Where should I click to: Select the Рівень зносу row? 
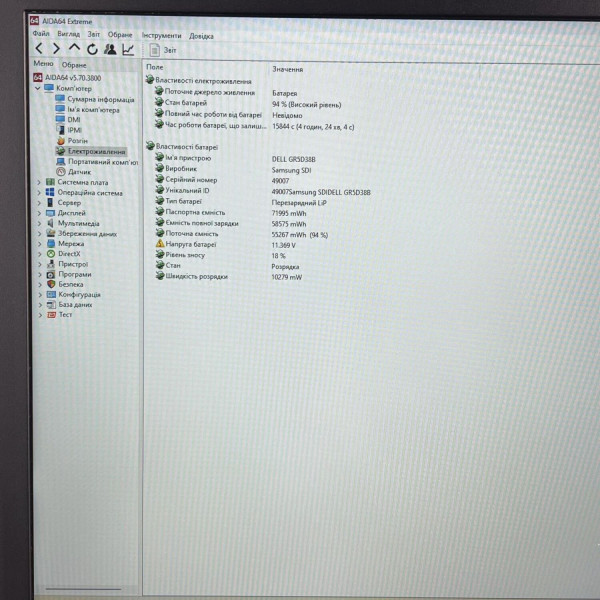pos(221,255)
